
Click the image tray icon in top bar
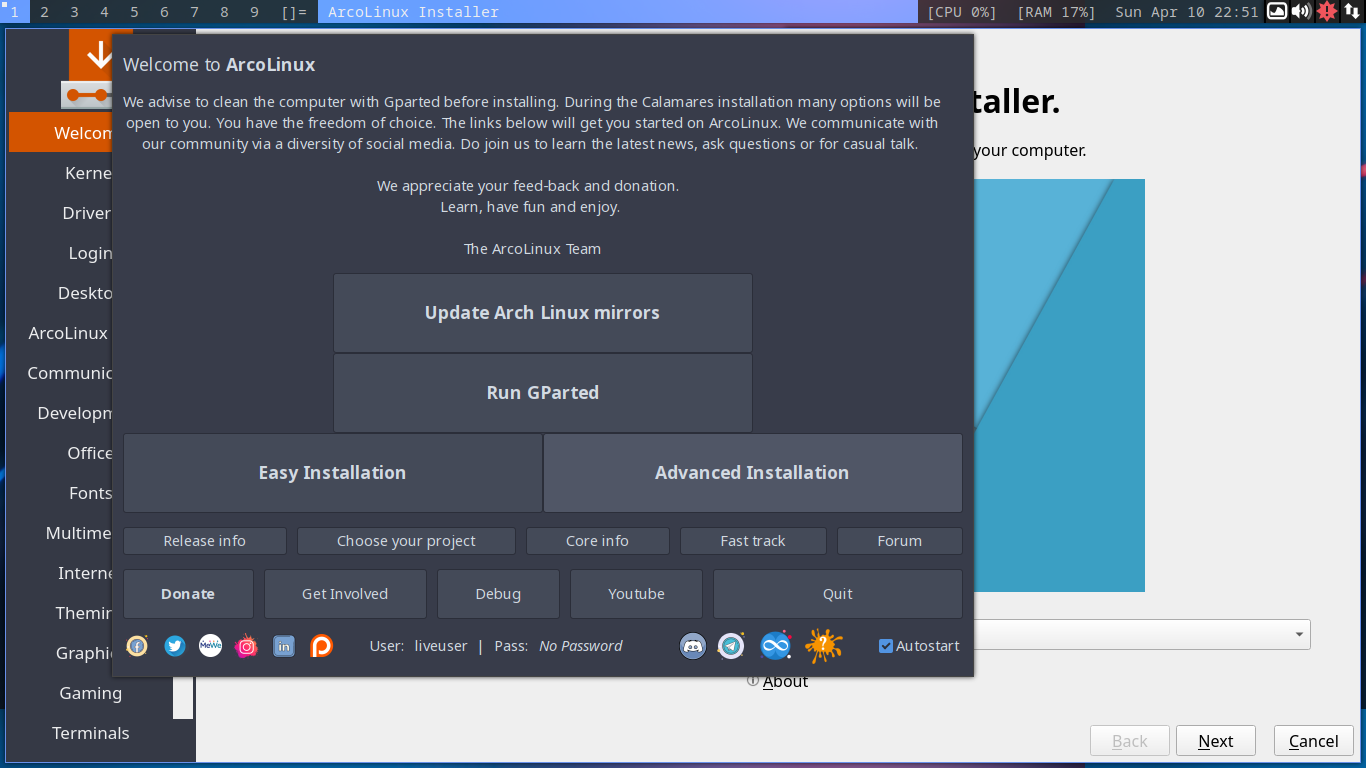pos(1277,12)
